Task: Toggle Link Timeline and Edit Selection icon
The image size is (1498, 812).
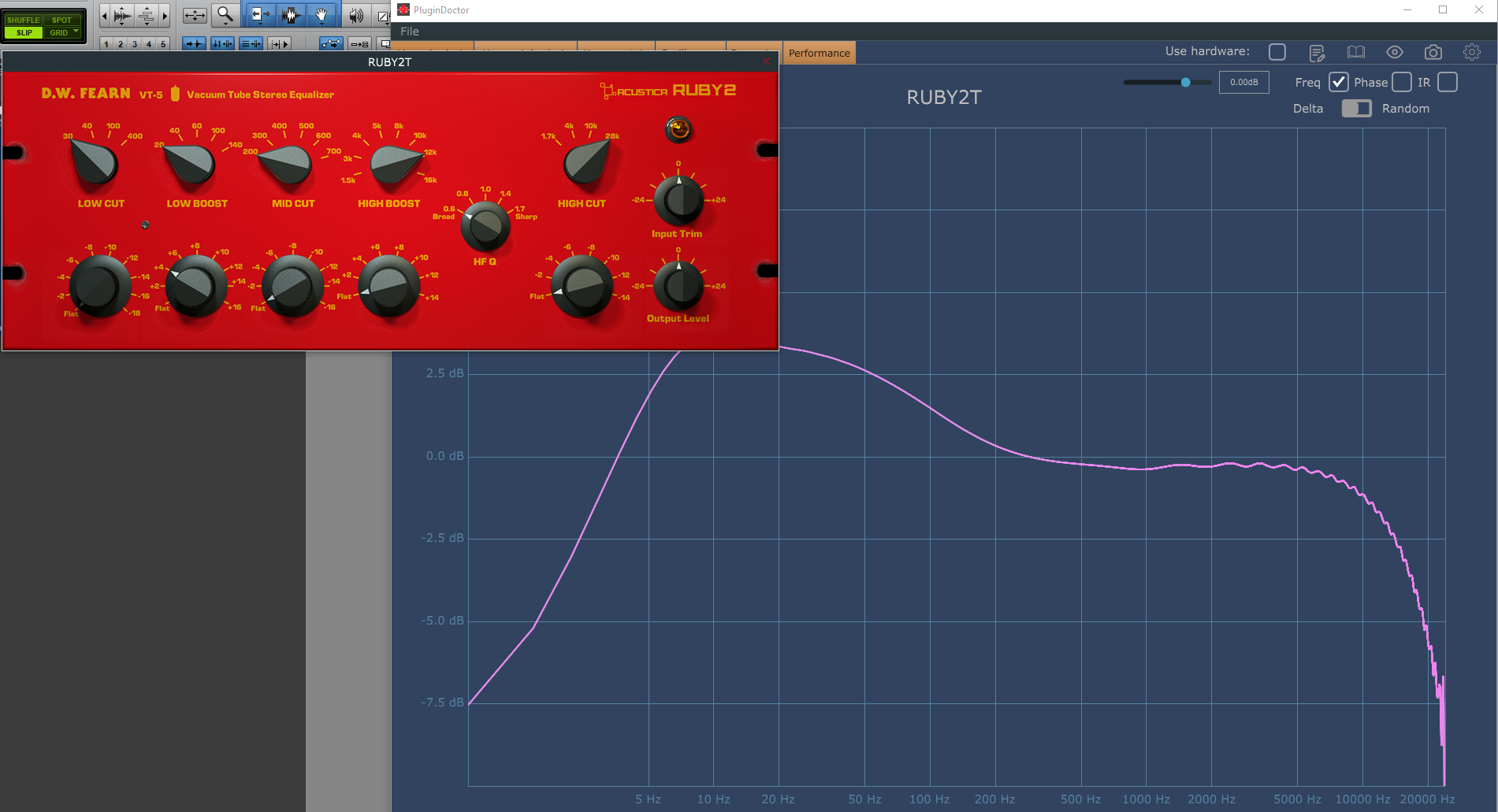Action: coord(222,44)
